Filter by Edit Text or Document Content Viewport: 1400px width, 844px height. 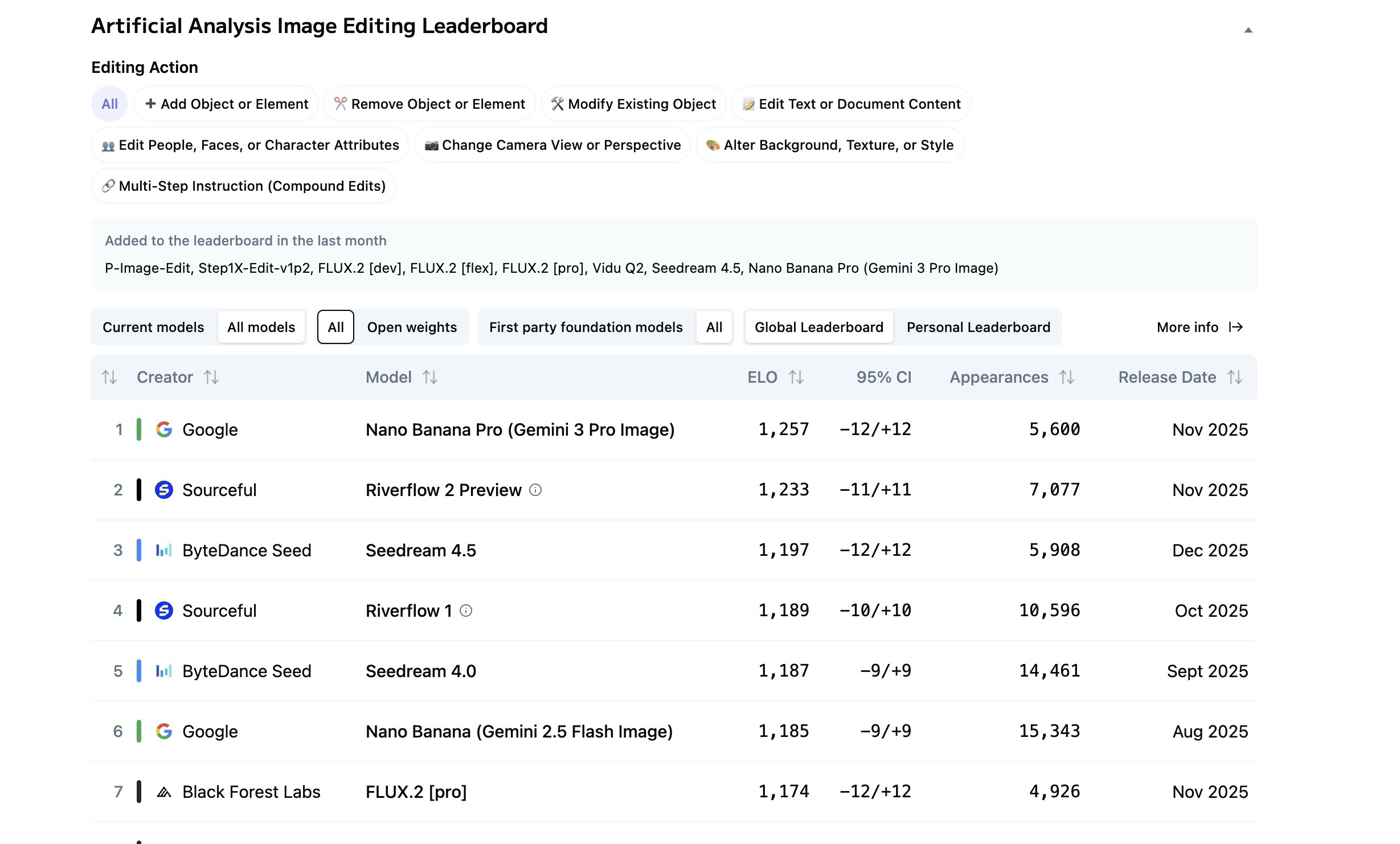(851, 104)
